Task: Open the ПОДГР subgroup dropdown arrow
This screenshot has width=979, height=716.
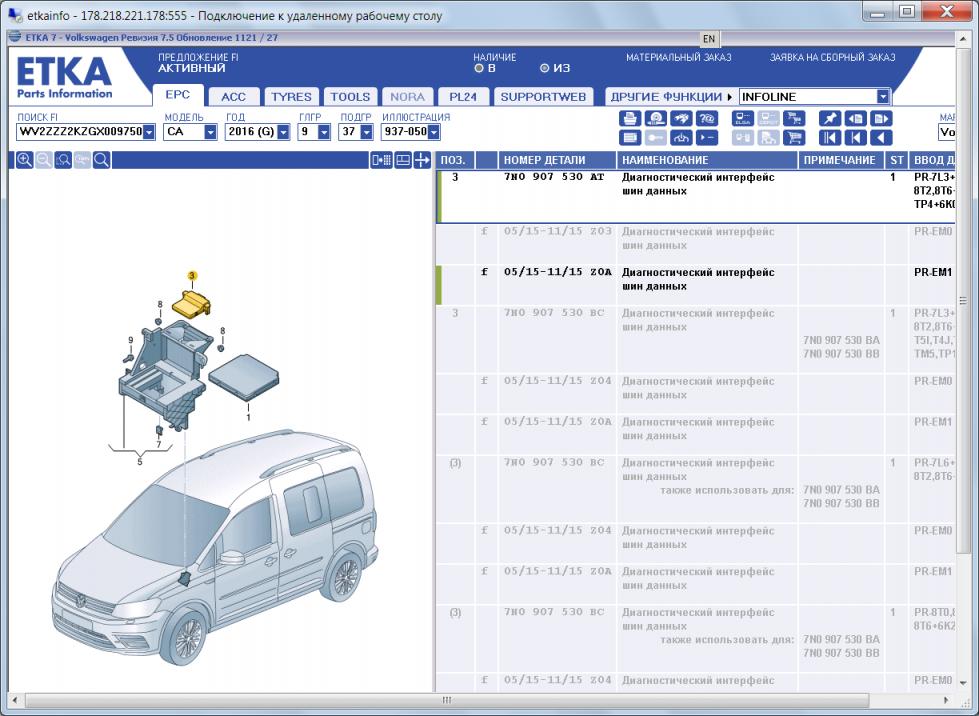Action: click(367, 132)
